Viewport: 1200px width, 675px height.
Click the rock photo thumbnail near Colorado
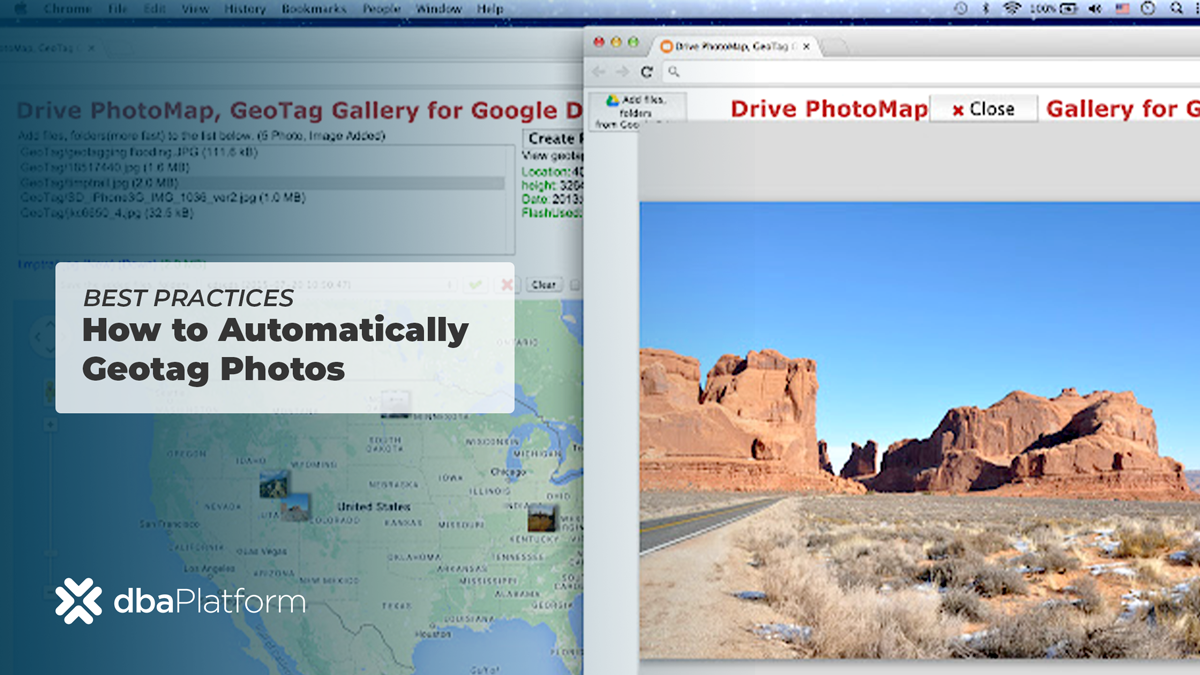tap(295, 508)
